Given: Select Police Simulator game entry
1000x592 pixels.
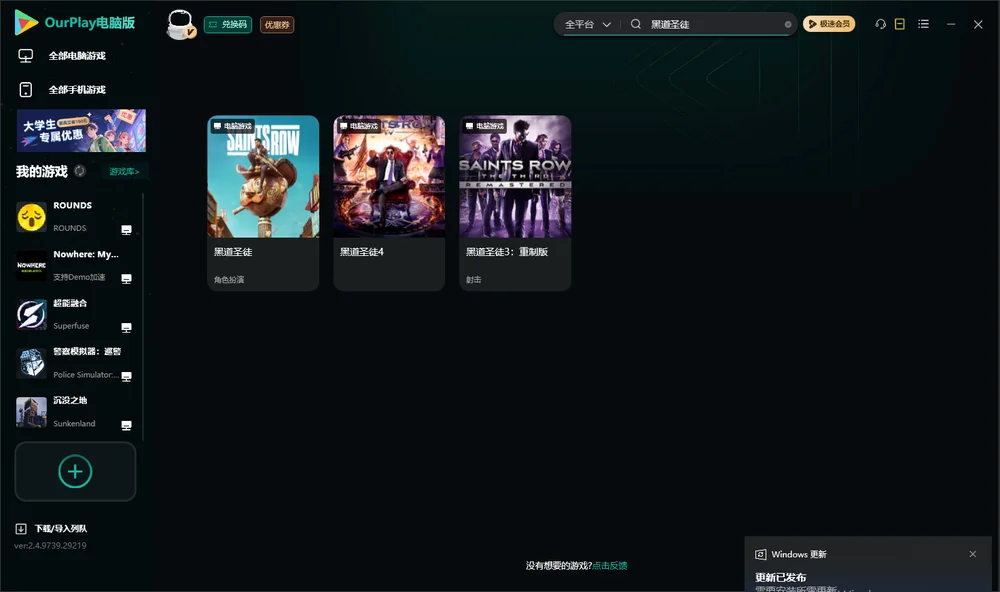Looking at the screenshot, I should (x=75, y=363).
